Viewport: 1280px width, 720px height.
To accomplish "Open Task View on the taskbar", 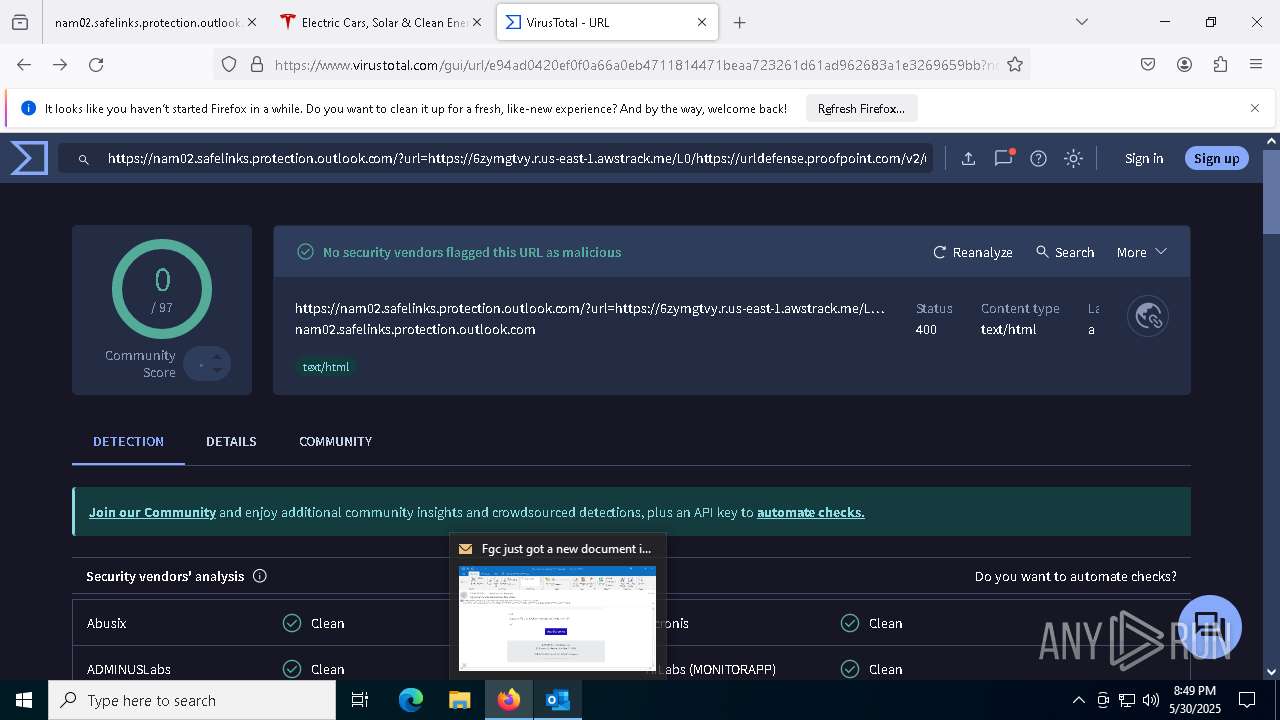I will click(x=360, y=700).
